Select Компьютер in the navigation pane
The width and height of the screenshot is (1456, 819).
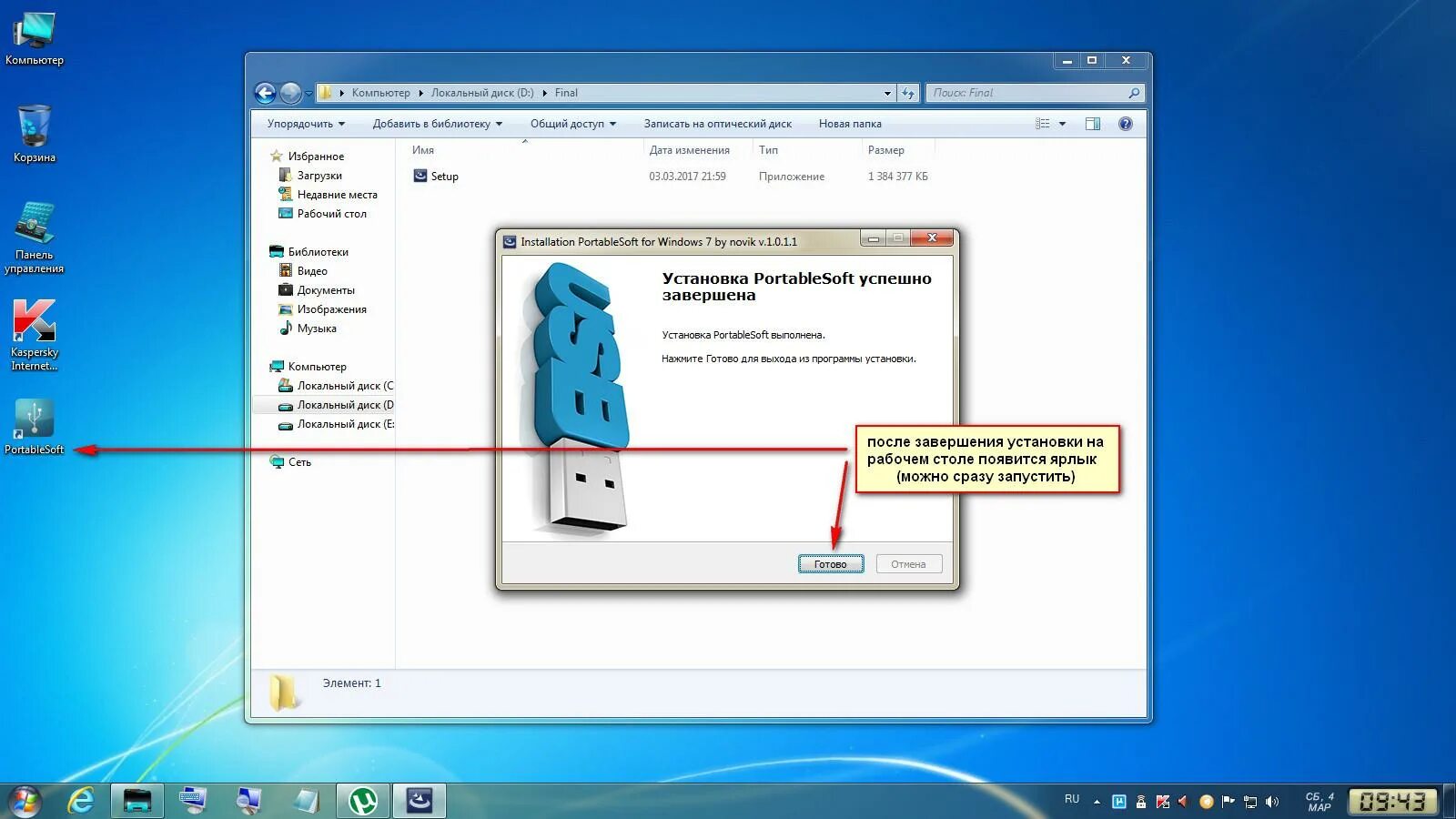(317, 367)
